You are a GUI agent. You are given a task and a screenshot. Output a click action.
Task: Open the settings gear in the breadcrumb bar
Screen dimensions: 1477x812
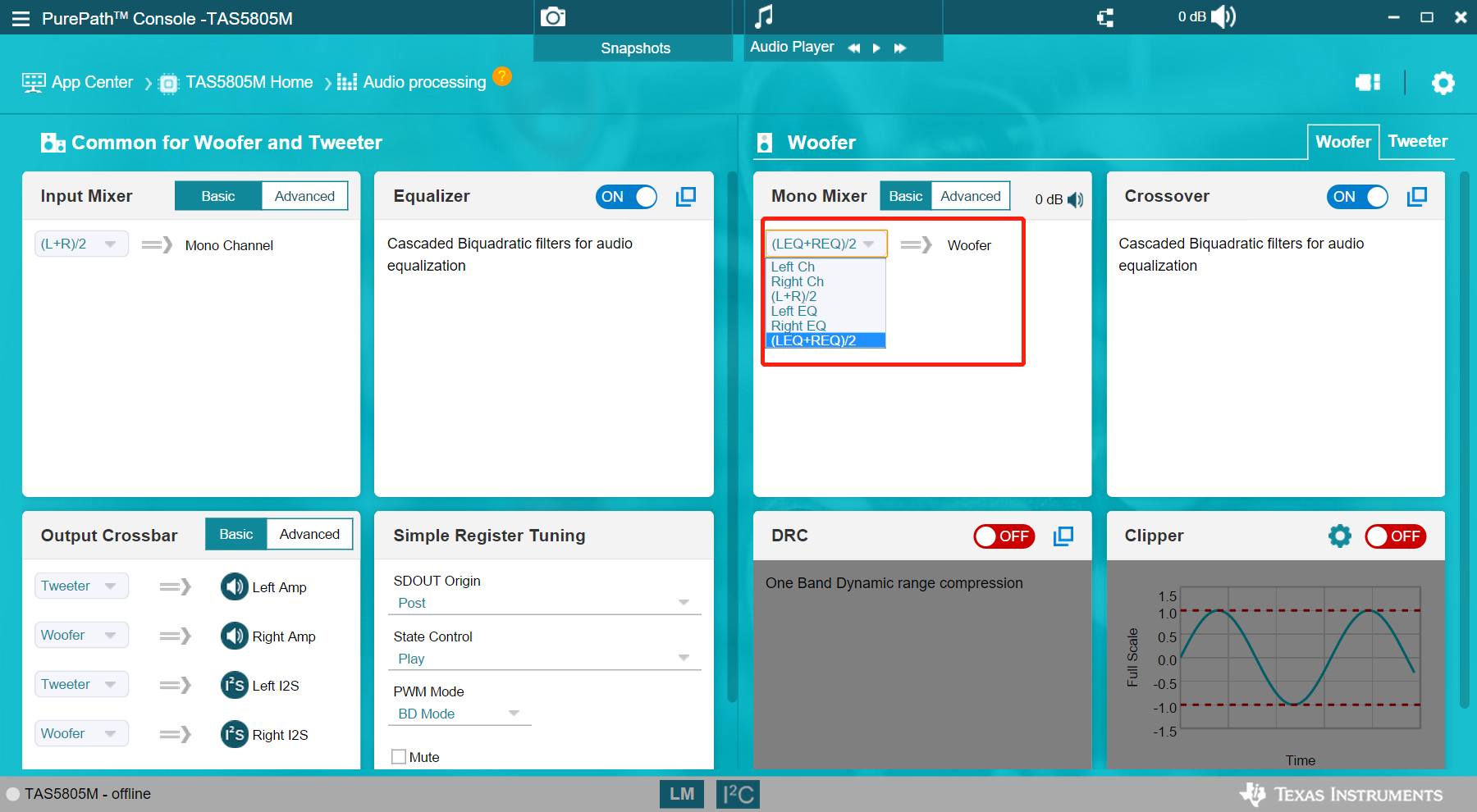tap(1443, 82)
